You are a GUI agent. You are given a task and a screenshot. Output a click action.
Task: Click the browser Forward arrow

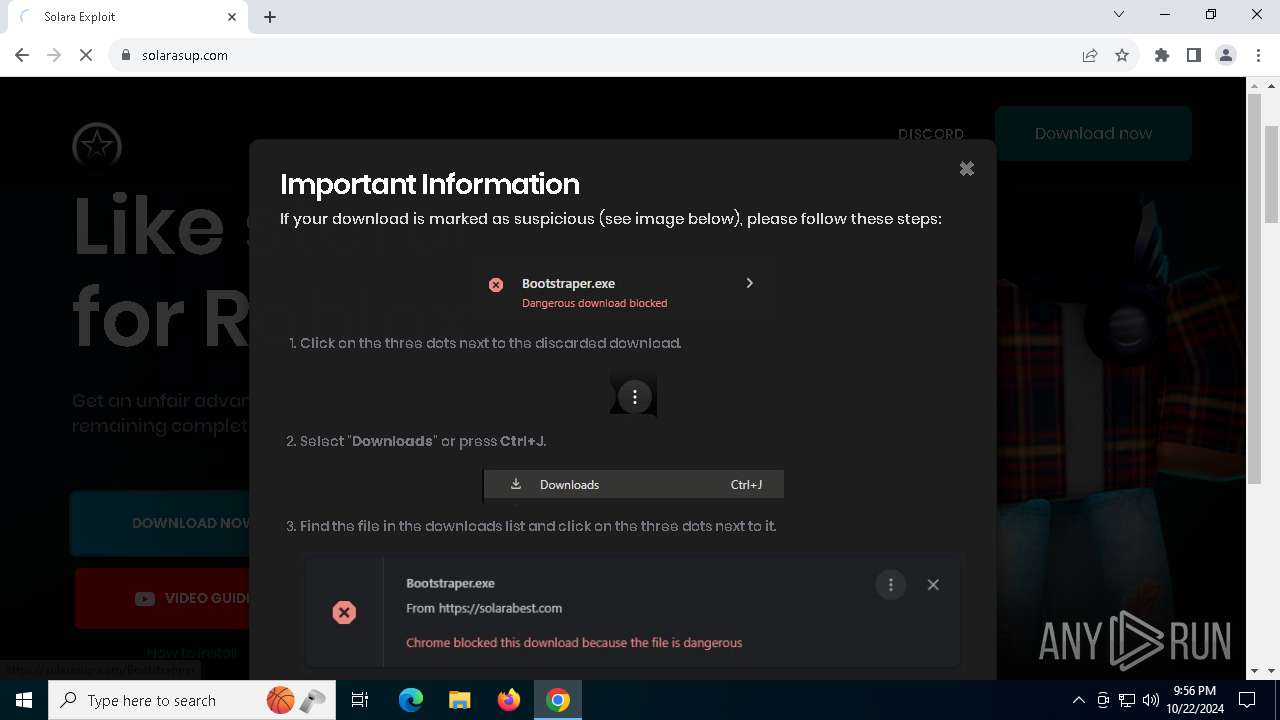(54, 55)
